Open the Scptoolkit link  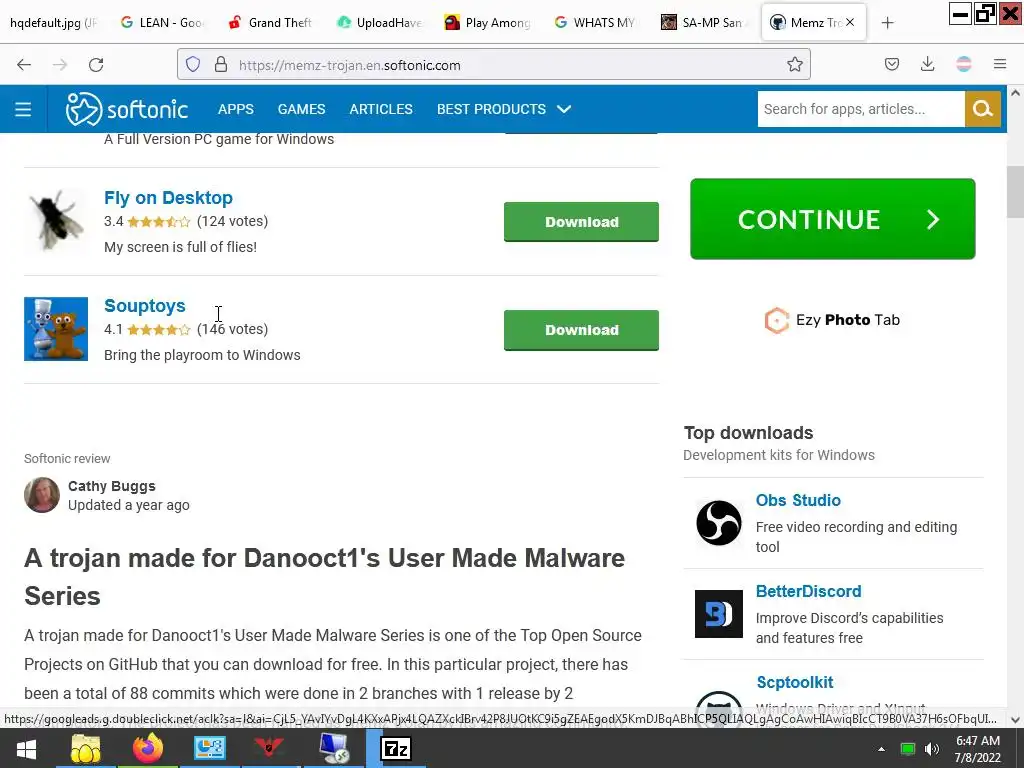coord(795,682)
